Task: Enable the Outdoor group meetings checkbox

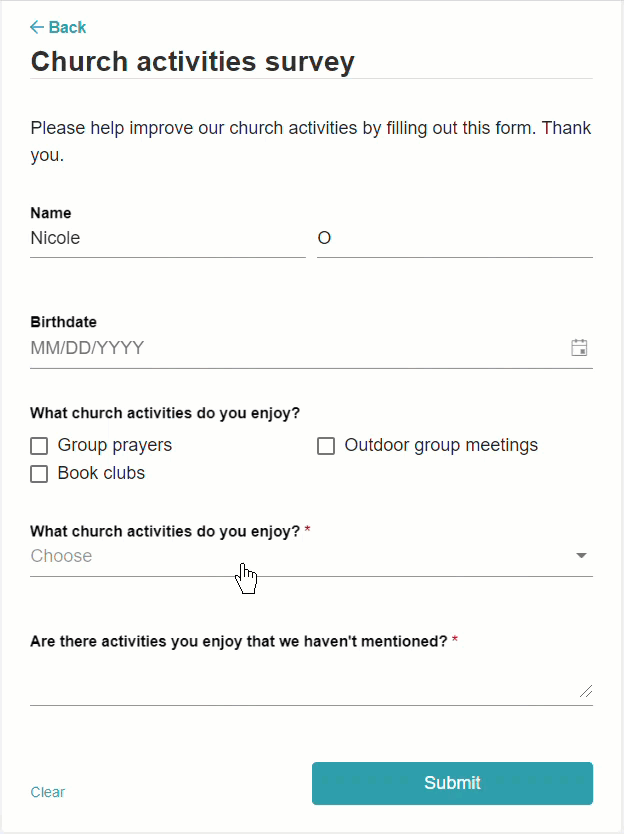Action: pyautogui.click(x=326, y=446)
